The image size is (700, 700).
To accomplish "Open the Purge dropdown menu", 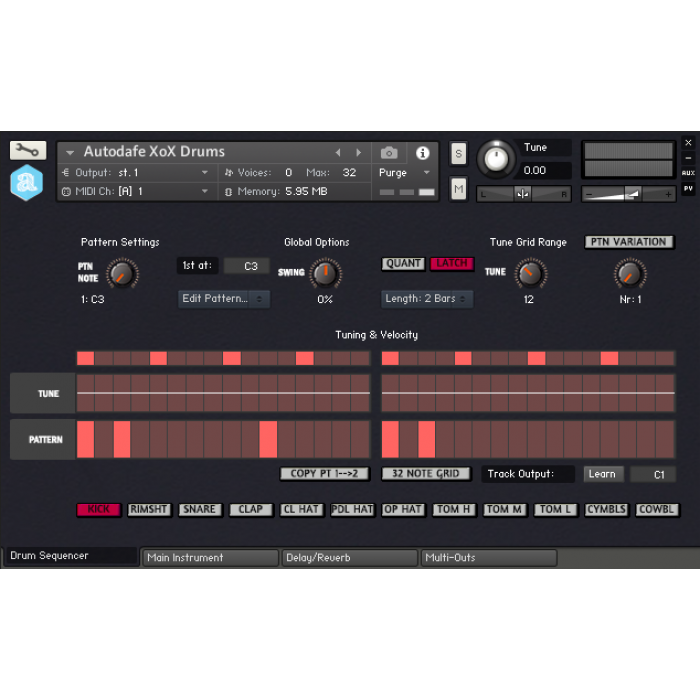I will pyautogui.click(x=404, y=173).
